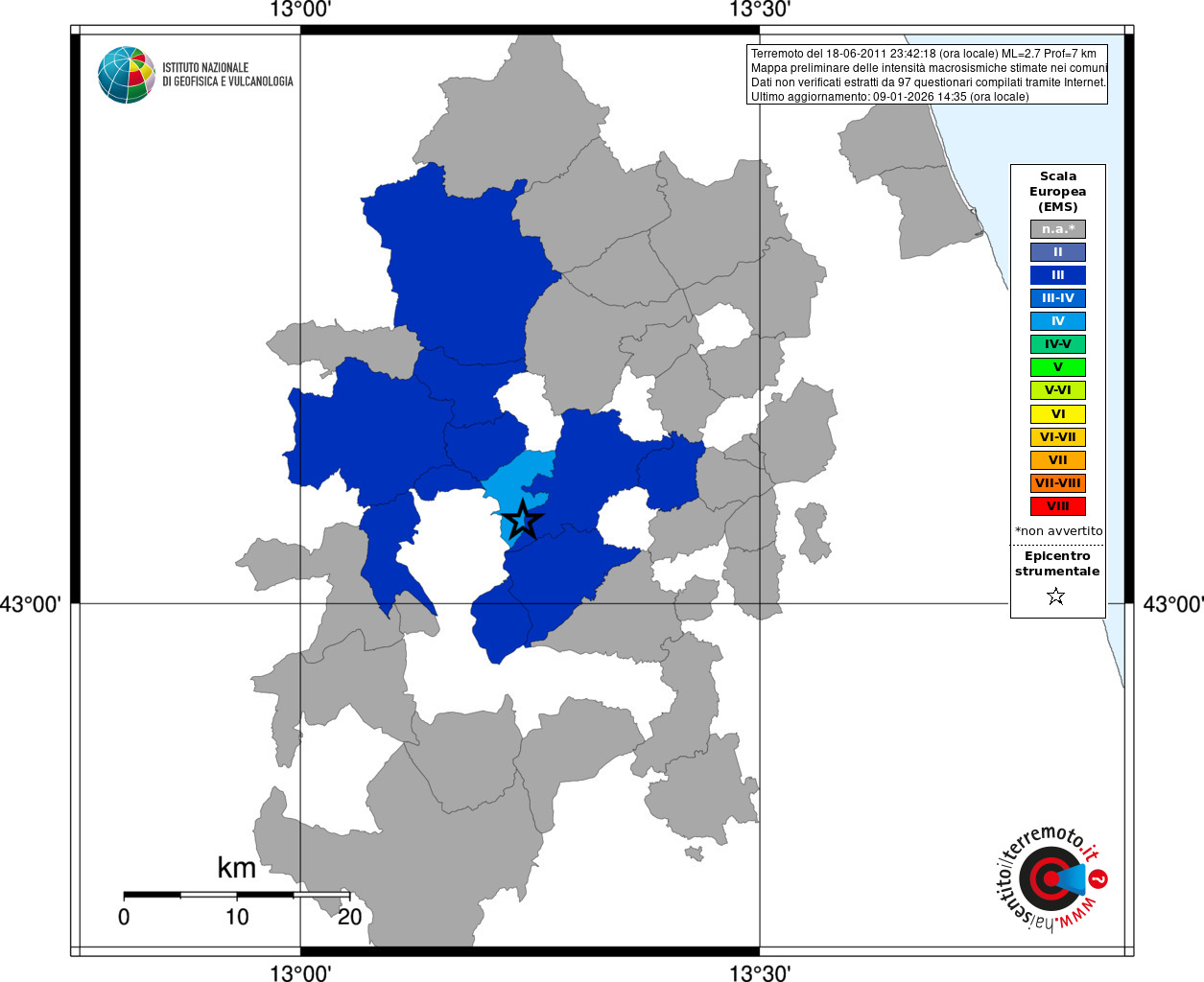Select the III-IV legend swatch
This screenshot has width=1204, height=982.
(1058, 298)
